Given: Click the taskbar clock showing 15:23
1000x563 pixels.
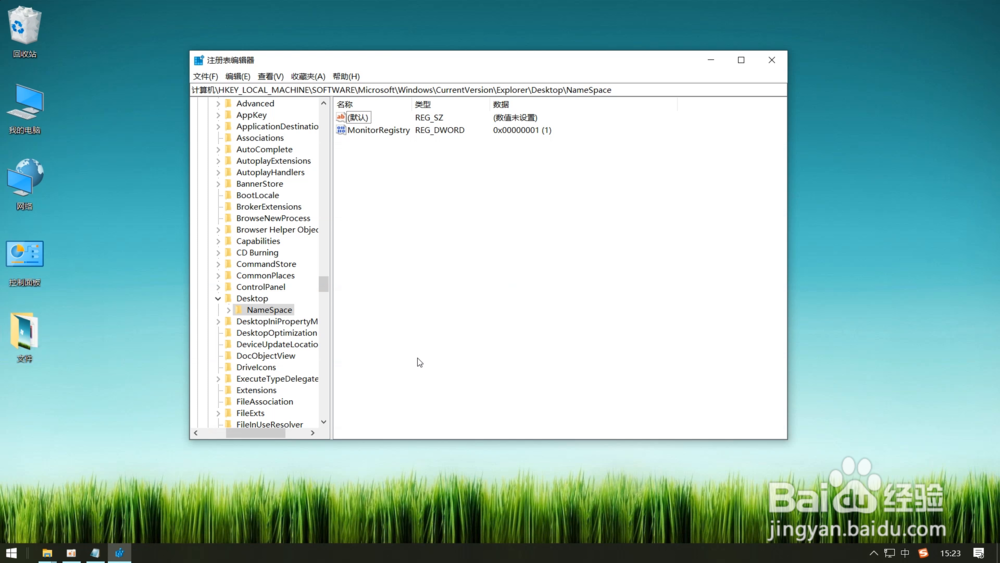Looking at the screenshot, I should 950,553.
